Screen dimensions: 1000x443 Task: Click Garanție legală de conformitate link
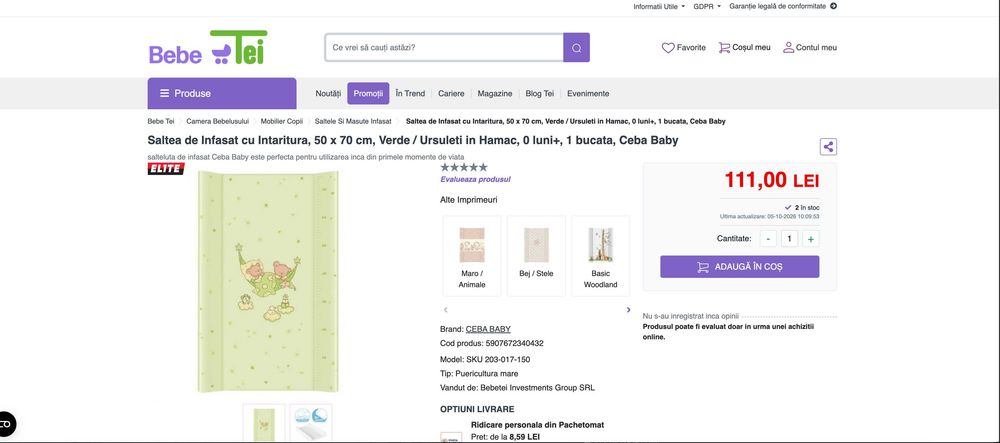point(777,6)
